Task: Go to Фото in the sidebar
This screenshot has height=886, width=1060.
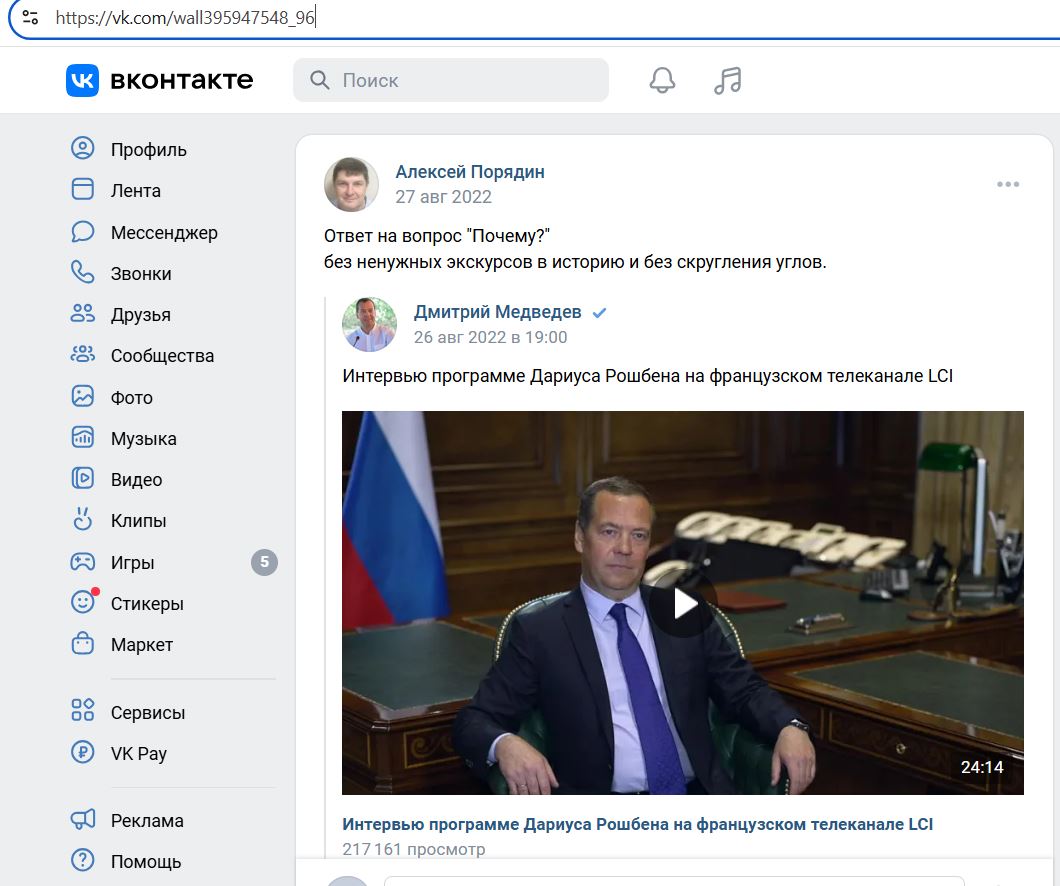Action: [130, 397]
